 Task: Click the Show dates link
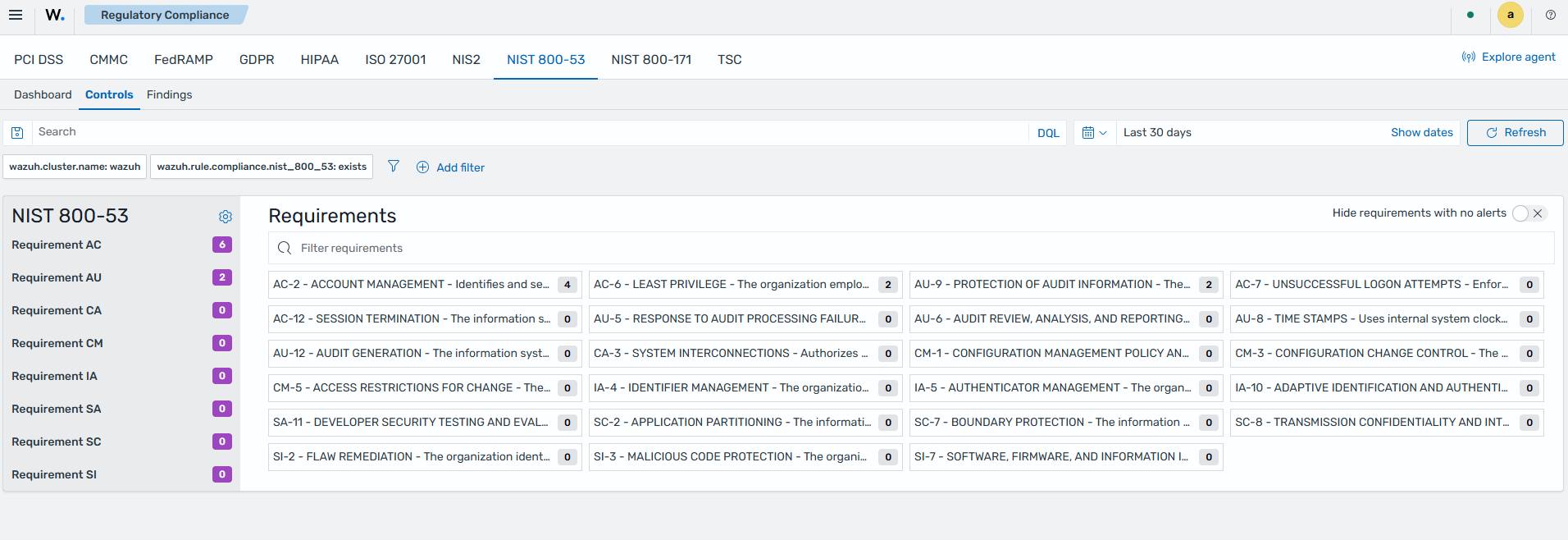pos(1421,132)
